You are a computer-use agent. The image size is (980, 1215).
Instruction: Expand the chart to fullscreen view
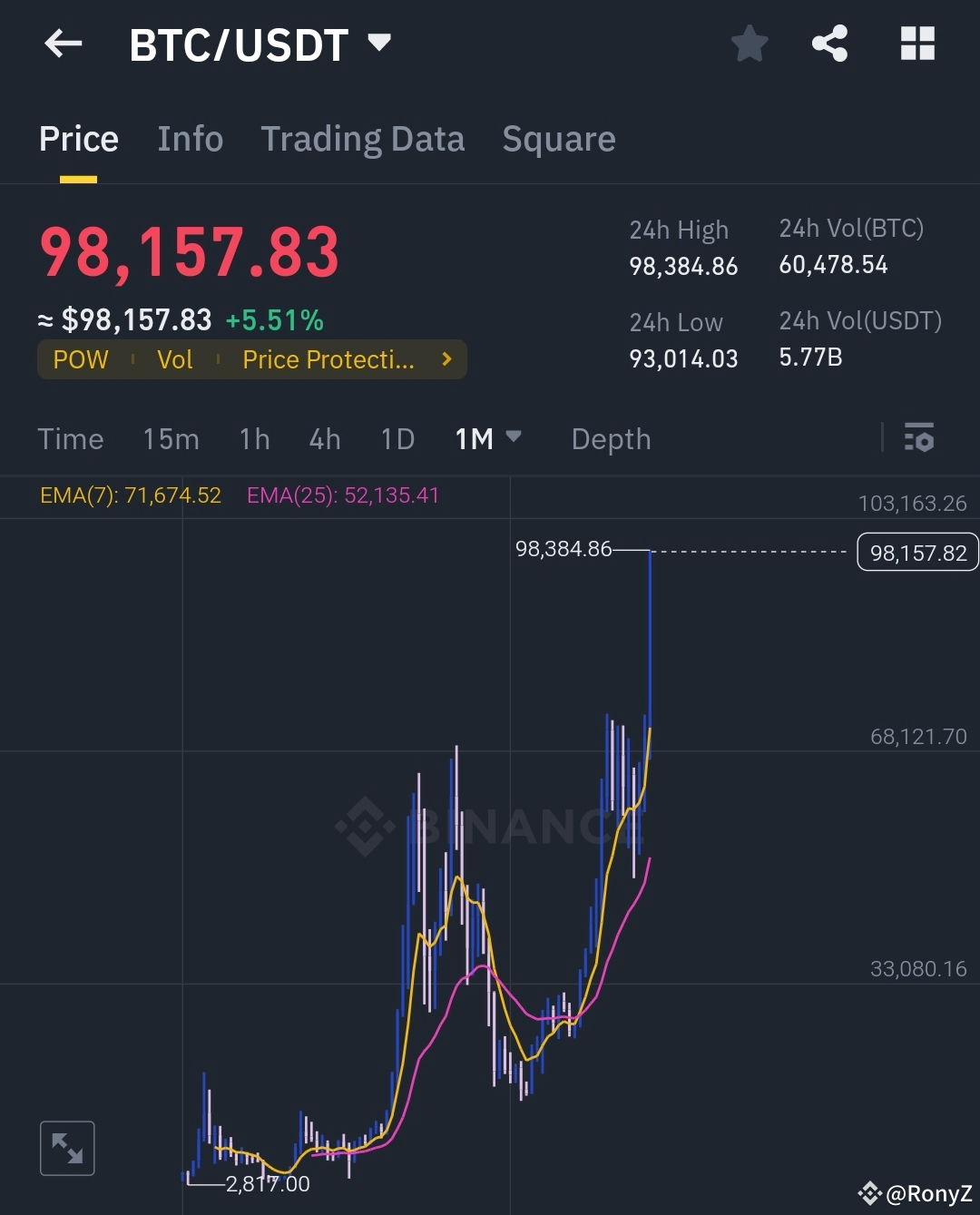(x=67, y=1147)
